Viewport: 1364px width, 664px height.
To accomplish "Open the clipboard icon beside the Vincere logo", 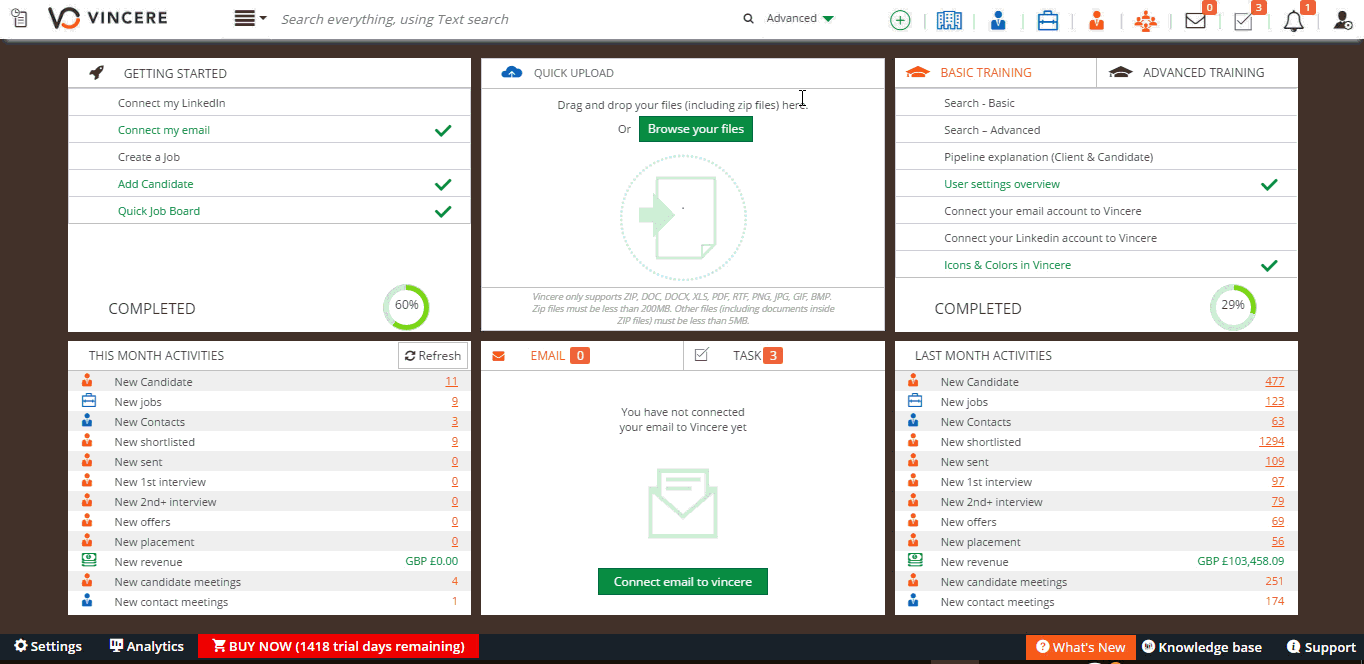I will [x=19, y=18].
